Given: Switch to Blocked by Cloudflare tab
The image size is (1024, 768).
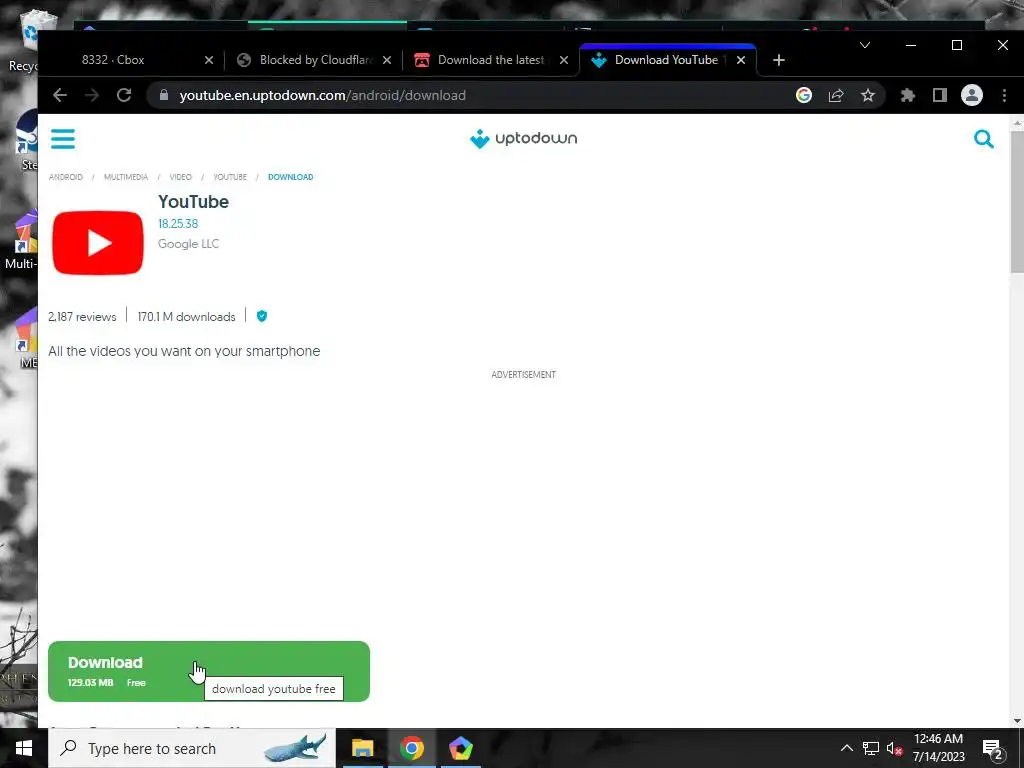Looking at the screenshot, I should [x=312, y=60].
